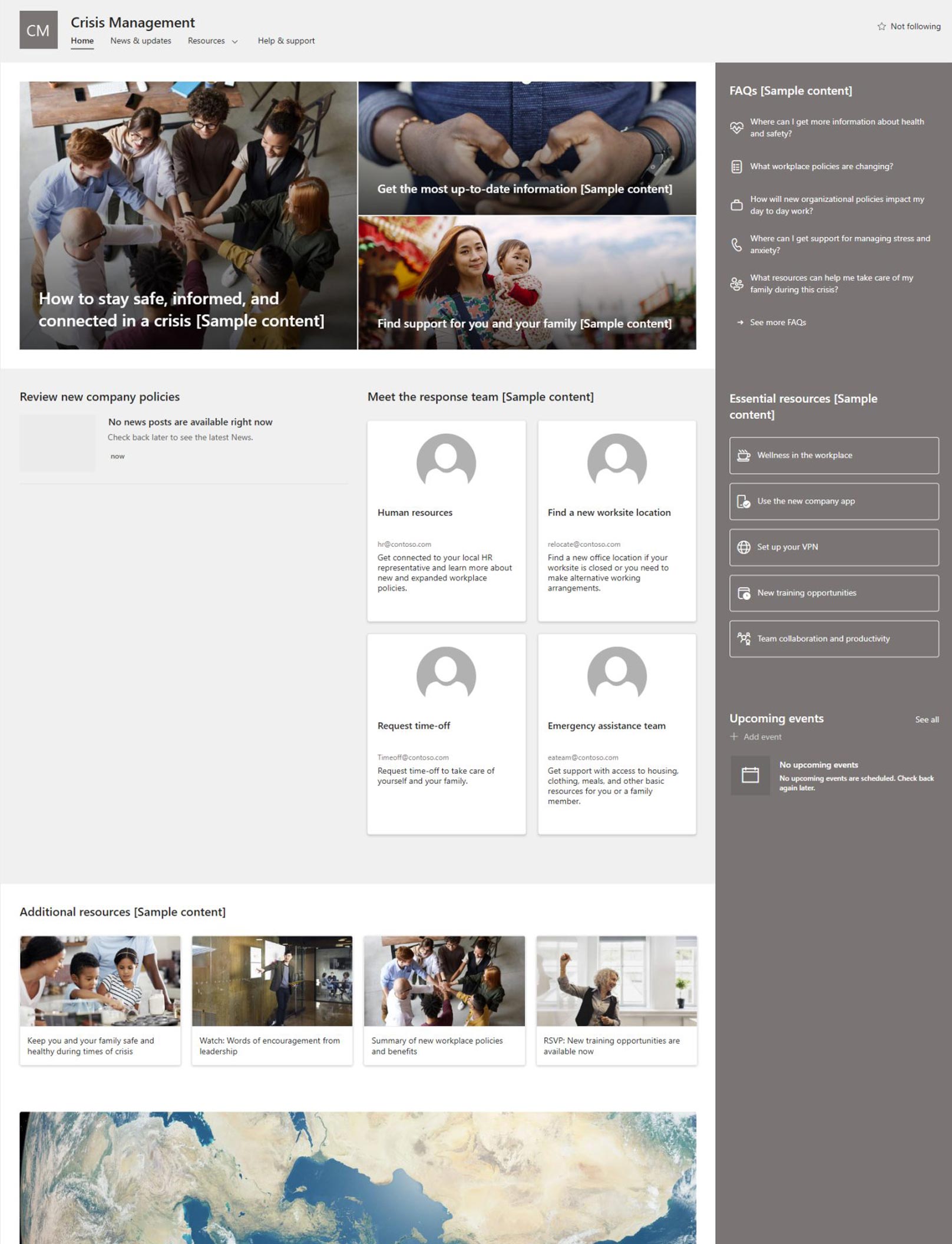Open the Home navigation tab
Image resolution: width=952 pixels, height=1244 pixels.
82,41
